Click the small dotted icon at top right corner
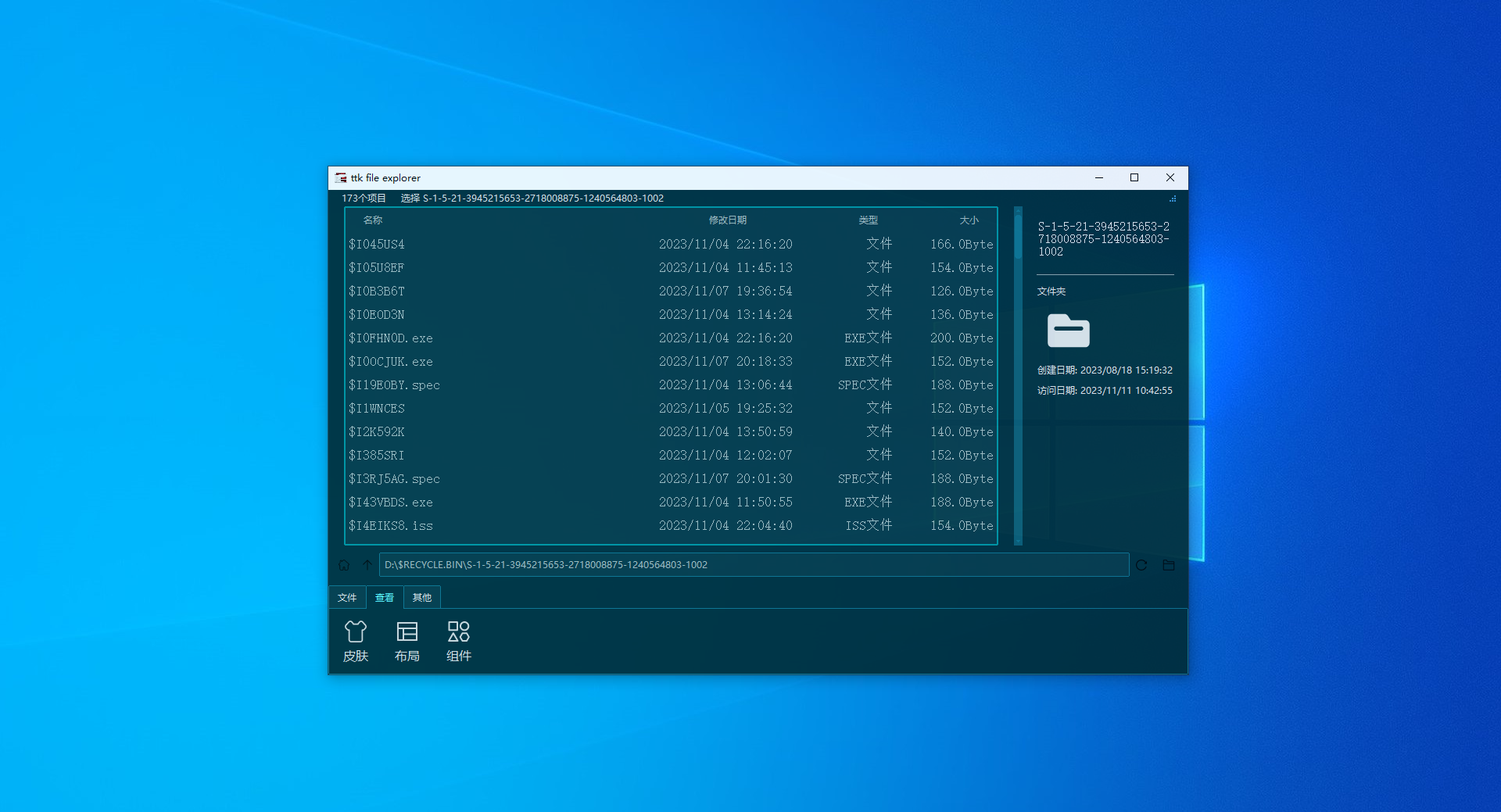This screenshot has height=812, width=1501. click(x=1173, y=199)
